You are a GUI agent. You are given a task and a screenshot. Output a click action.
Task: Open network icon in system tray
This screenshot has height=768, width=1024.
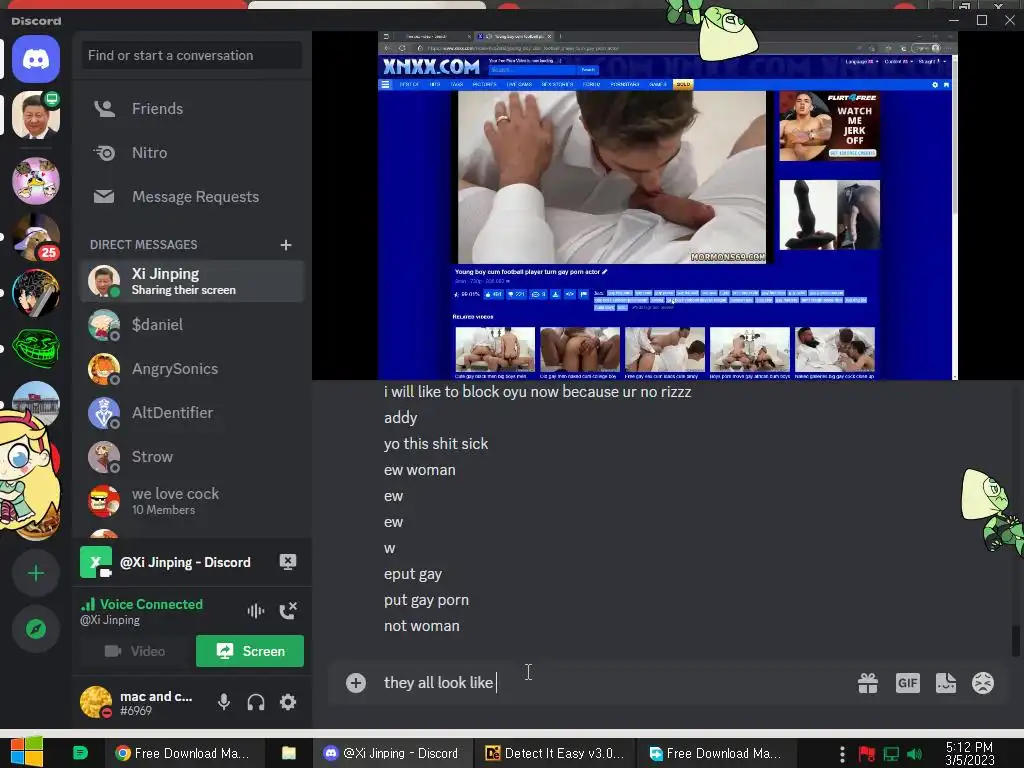coord(891,754)
